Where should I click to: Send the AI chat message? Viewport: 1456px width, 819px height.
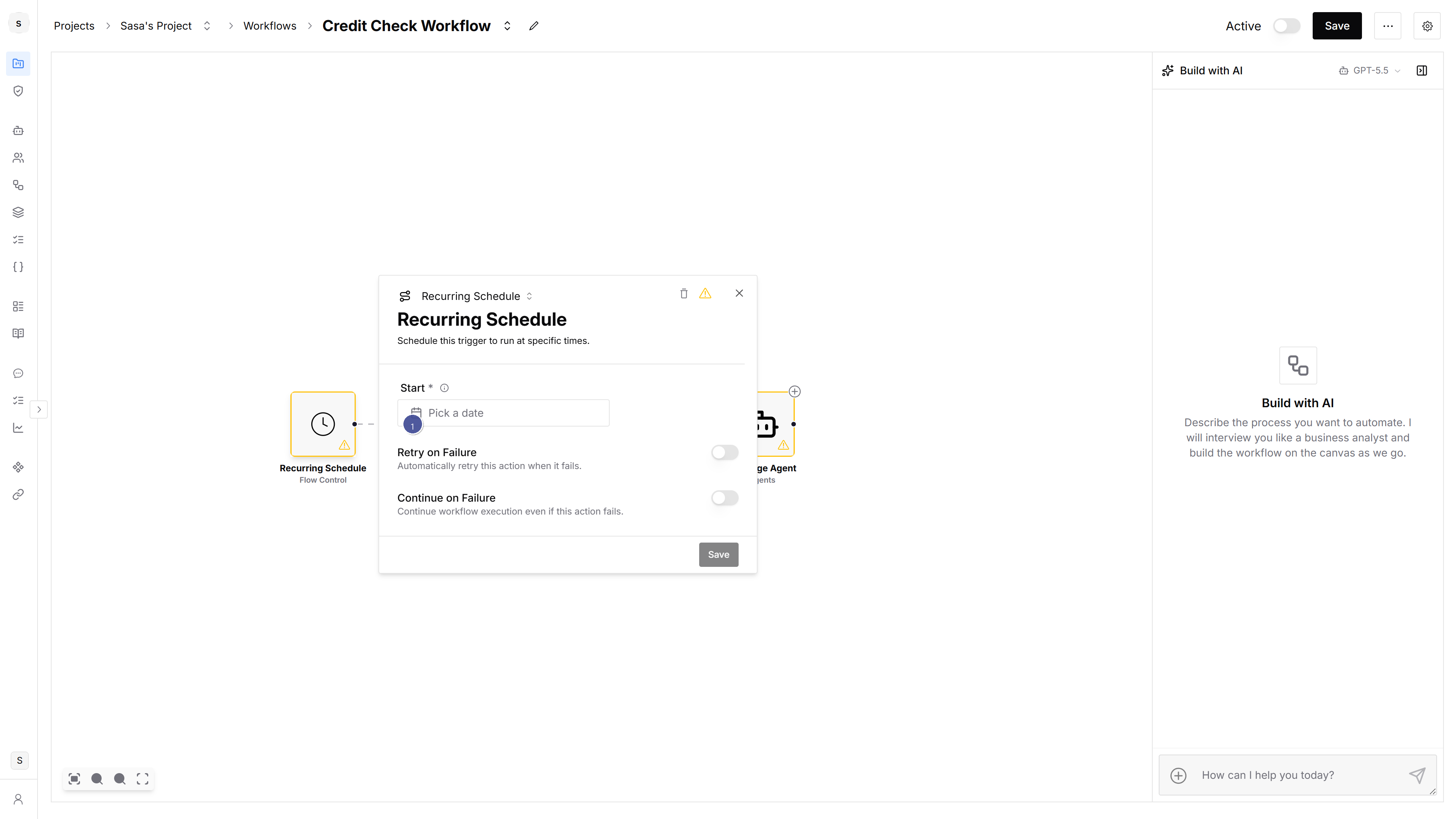point(1417,775)
